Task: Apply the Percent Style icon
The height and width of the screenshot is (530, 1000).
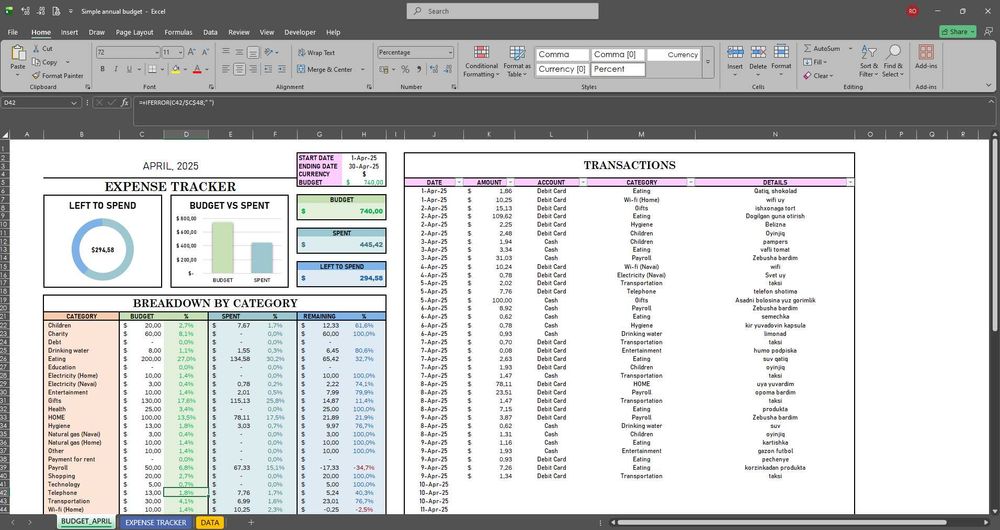Action: click(x=405, y=69)
